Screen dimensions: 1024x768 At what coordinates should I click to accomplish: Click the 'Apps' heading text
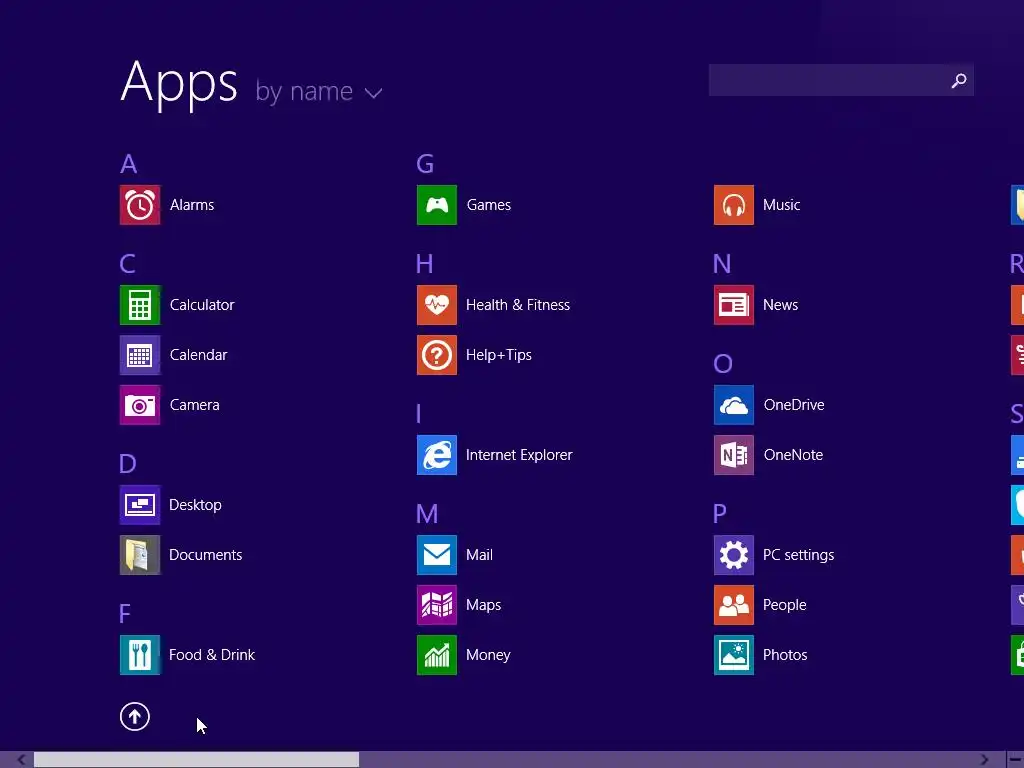point(179,84)
